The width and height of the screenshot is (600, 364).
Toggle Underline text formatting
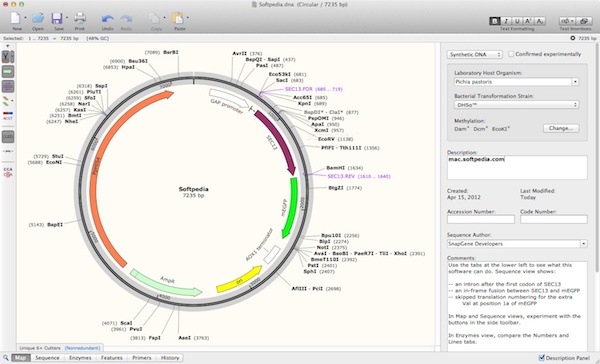[x=517, y=21]
